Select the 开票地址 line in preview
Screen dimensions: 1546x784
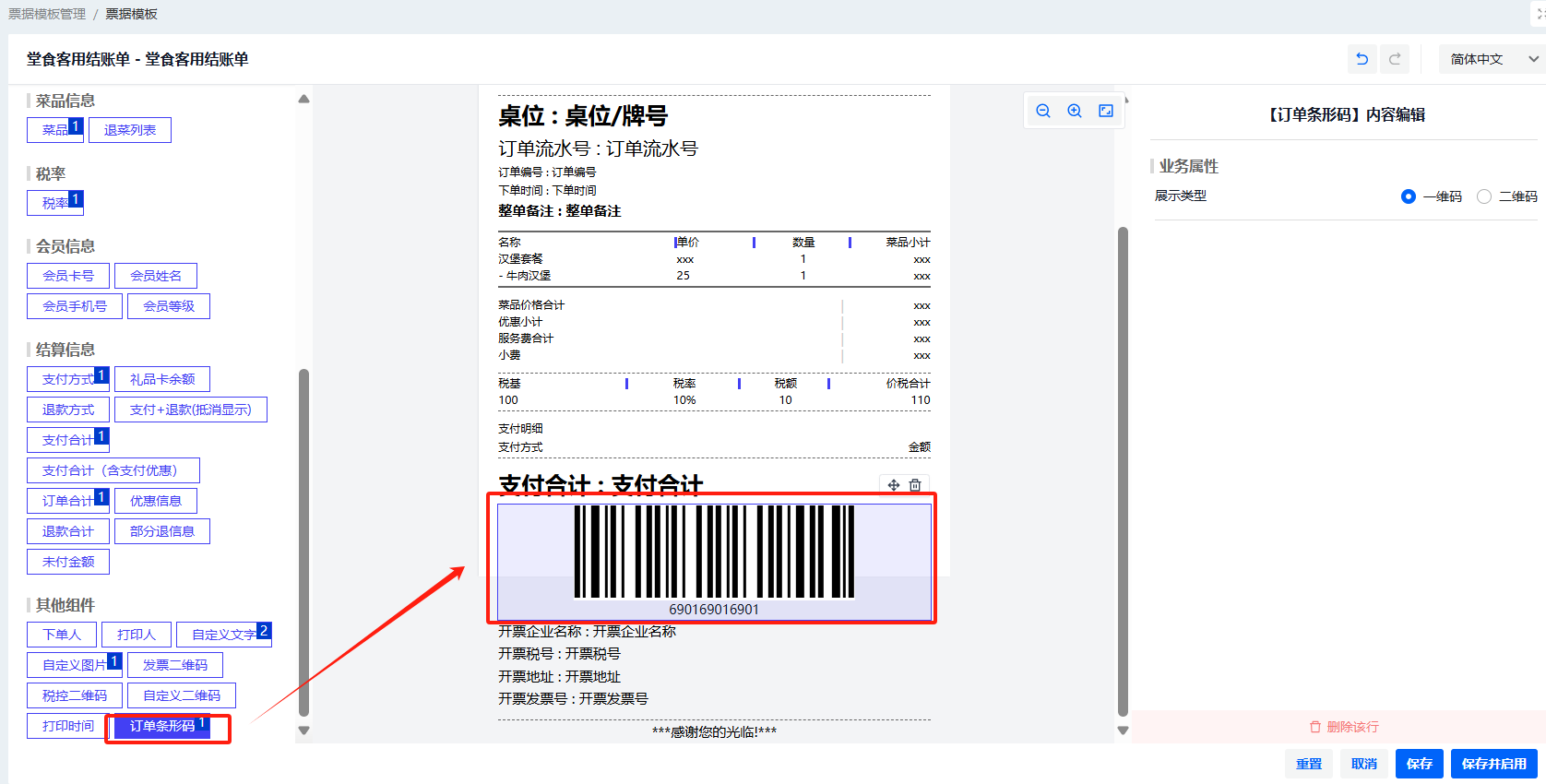[559, 677]
